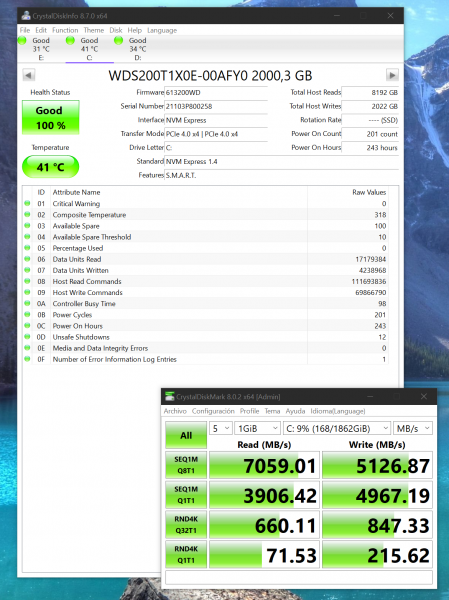The height and width of the screenshot is (600, 449).
Task: Open the Help menu in CrystalDiskInfo
Action: [134, 30]
